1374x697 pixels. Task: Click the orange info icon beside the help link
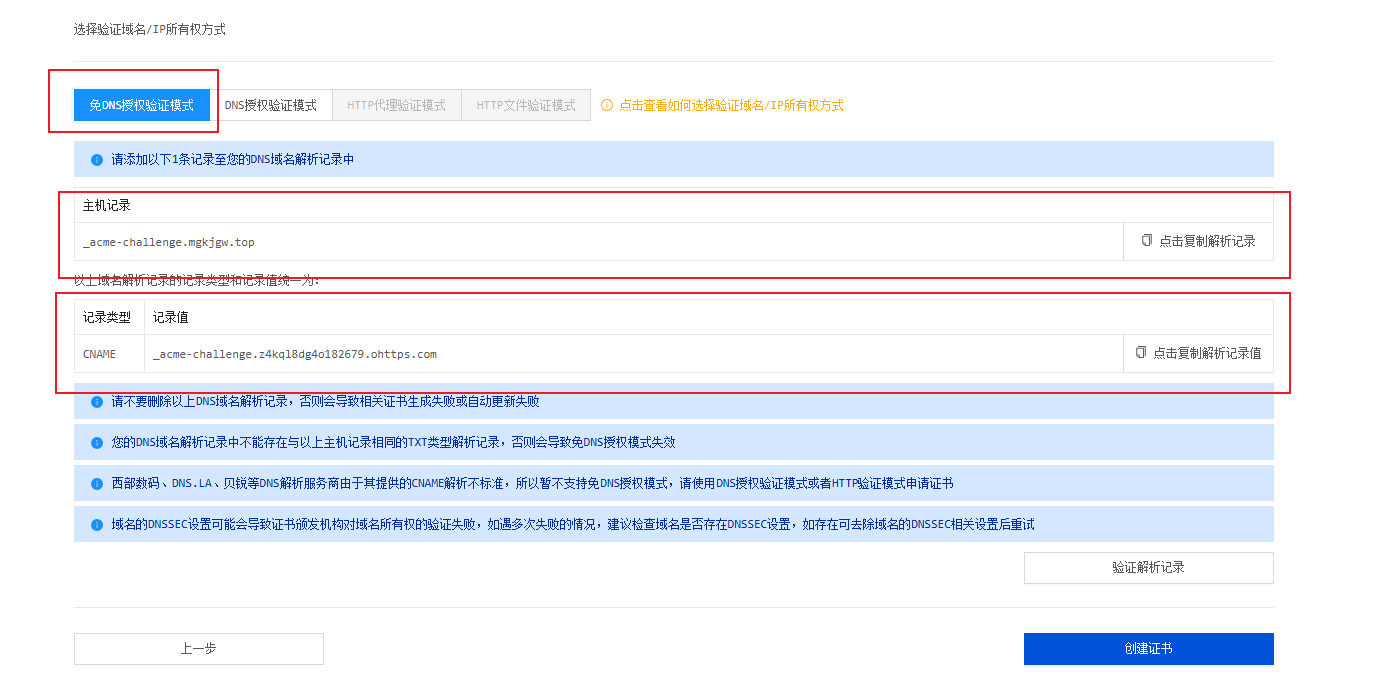pos(606,105)
